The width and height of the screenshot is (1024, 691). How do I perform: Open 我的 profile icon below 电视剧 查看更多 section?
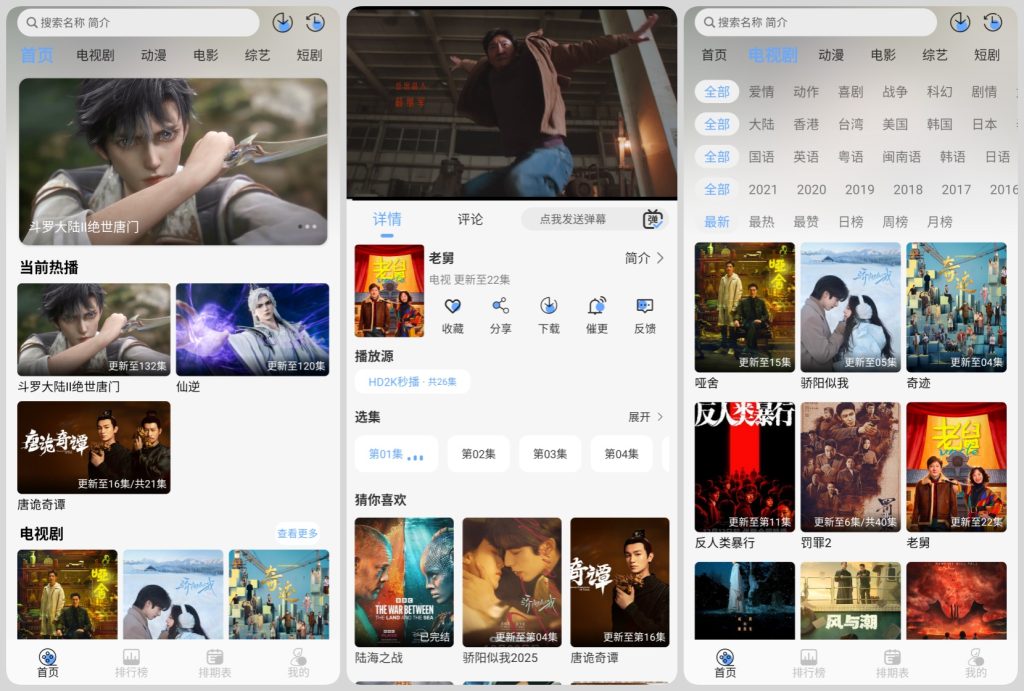(298, 658)
